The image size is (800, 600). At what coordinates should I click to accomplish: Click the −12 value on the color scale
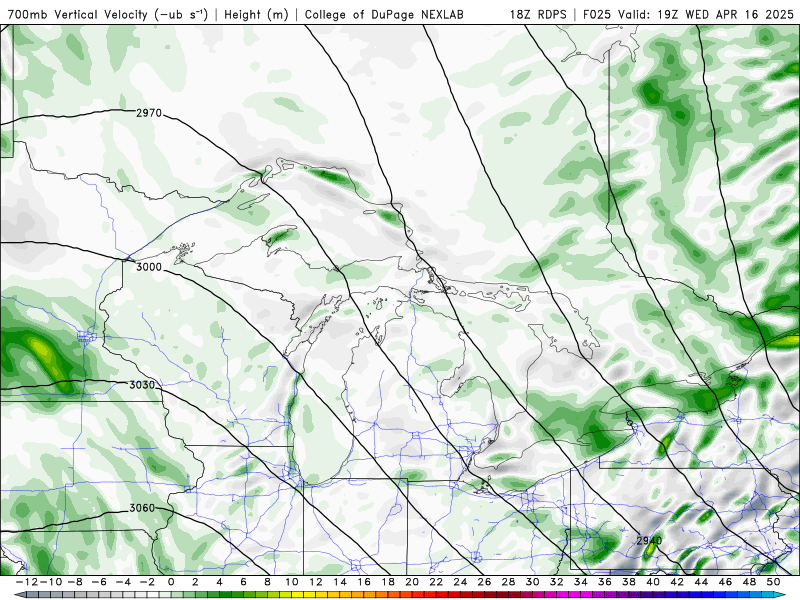(x=27, y=582)
